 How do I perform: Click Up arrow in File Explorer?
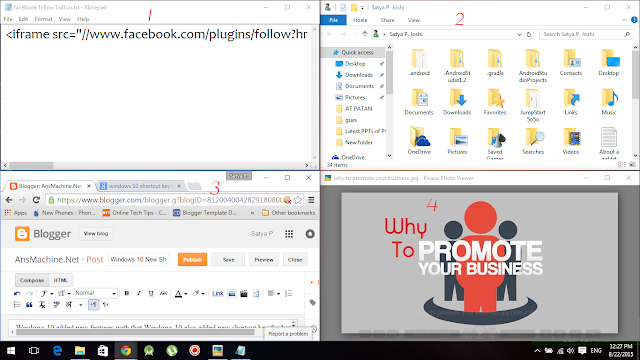(x=365, y=34)
